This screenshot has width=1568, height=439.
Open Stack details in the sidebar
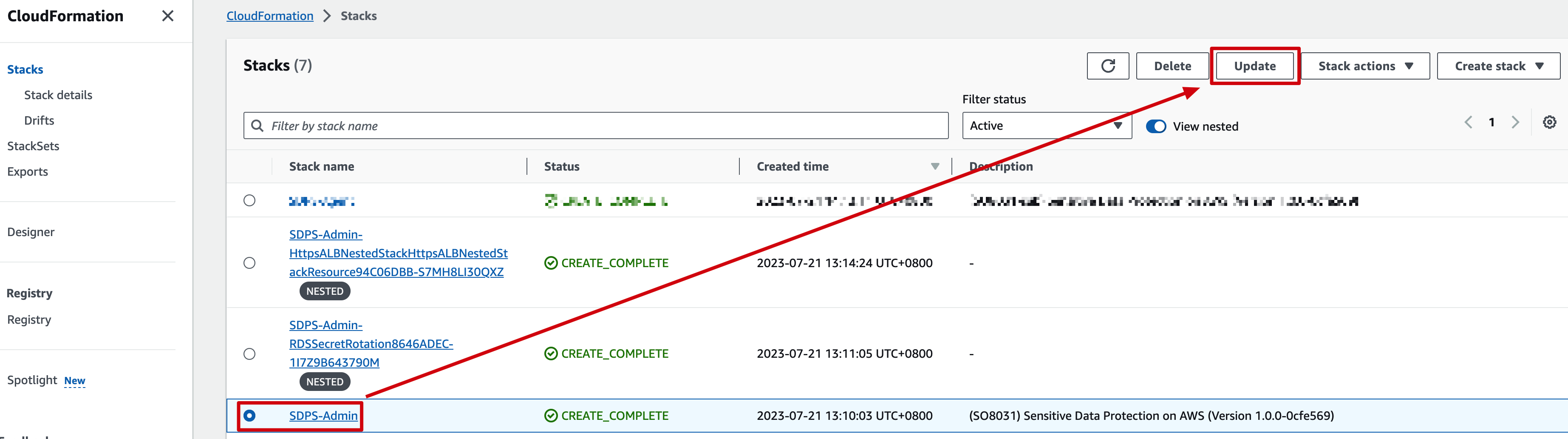tap(59, 95)
